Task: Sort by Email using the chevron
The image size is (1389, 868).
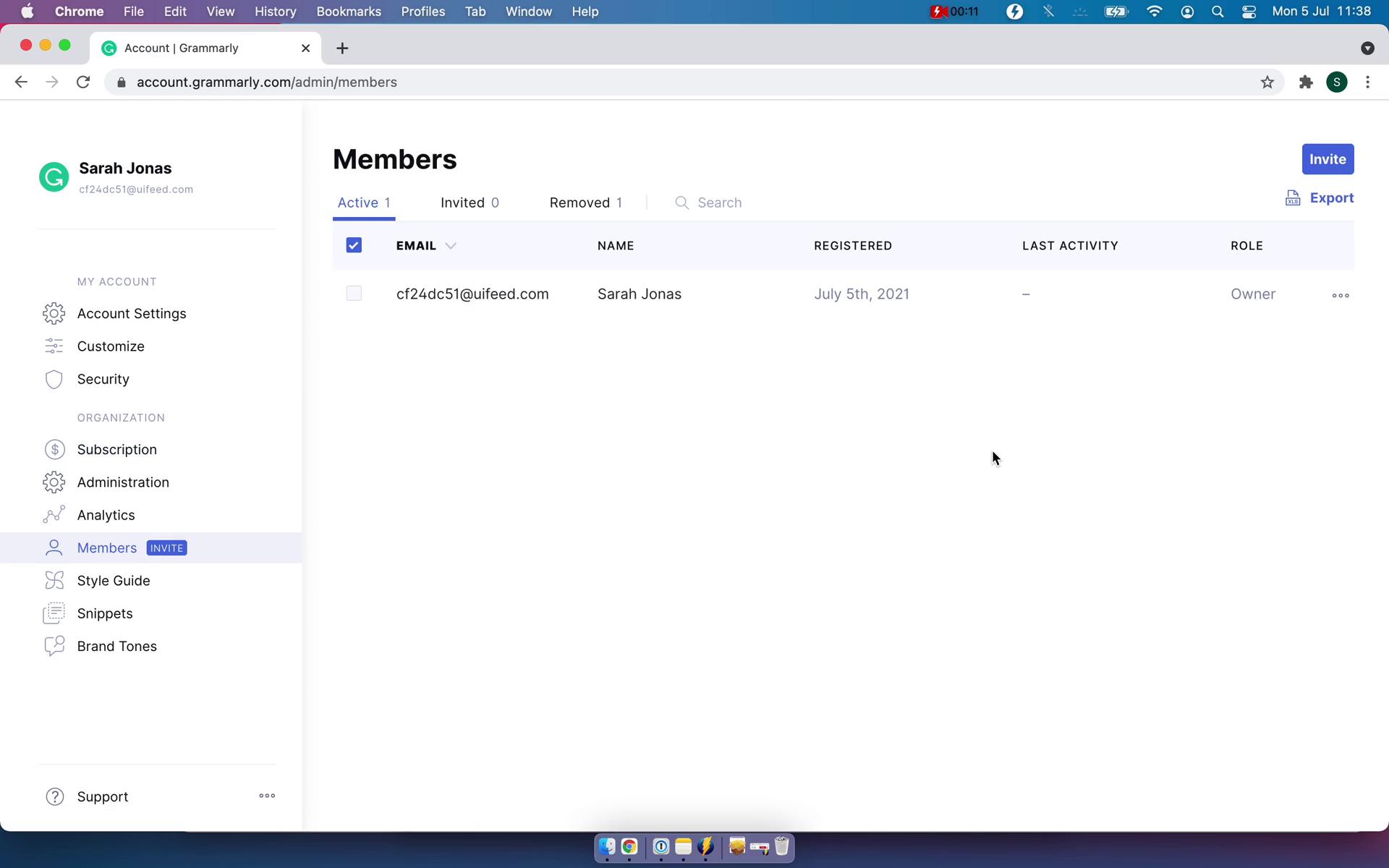Action: tap(451, 246)
